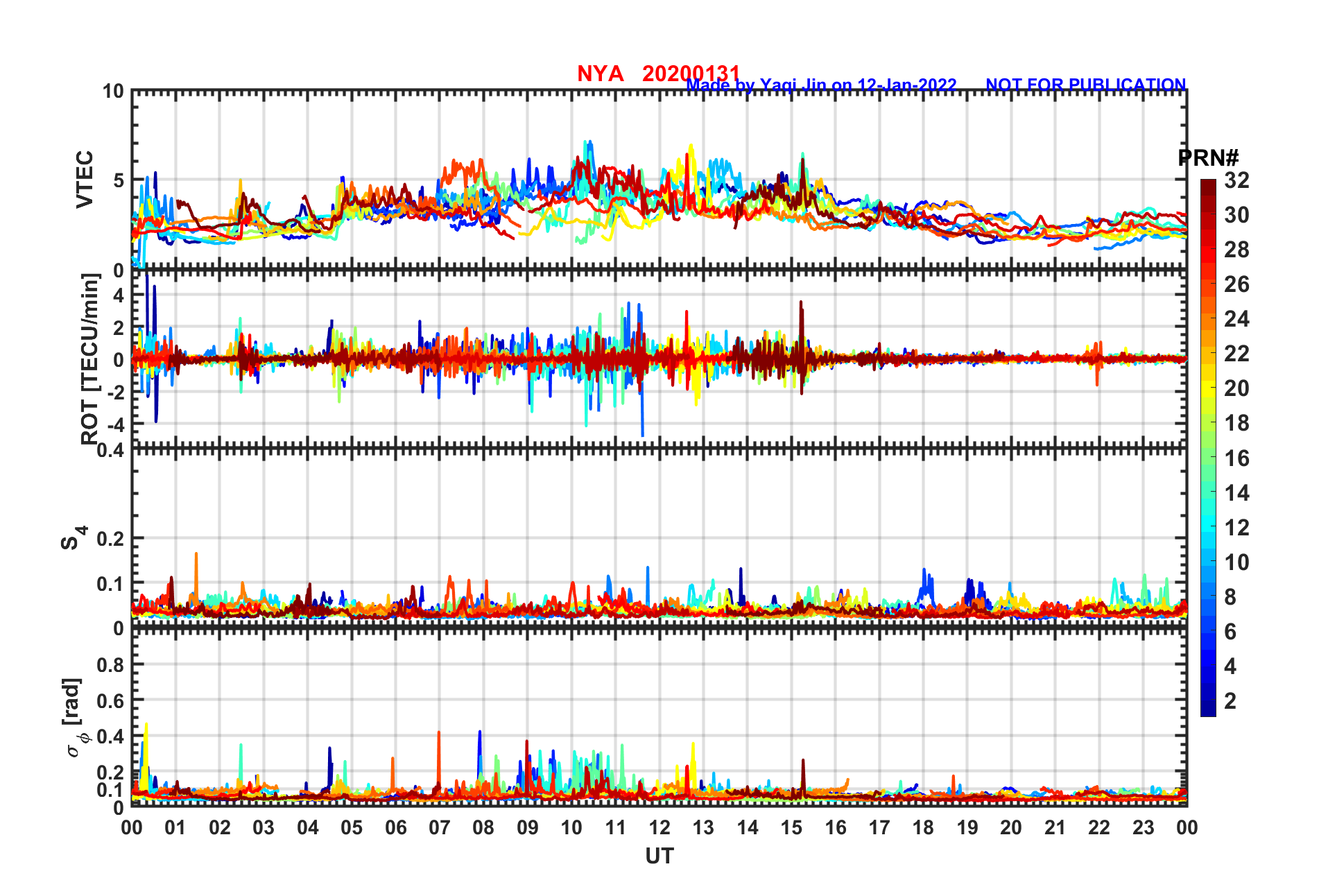Select the "UT" x-axis label
Screen dimensions: 1319x896
pos(659,857)
